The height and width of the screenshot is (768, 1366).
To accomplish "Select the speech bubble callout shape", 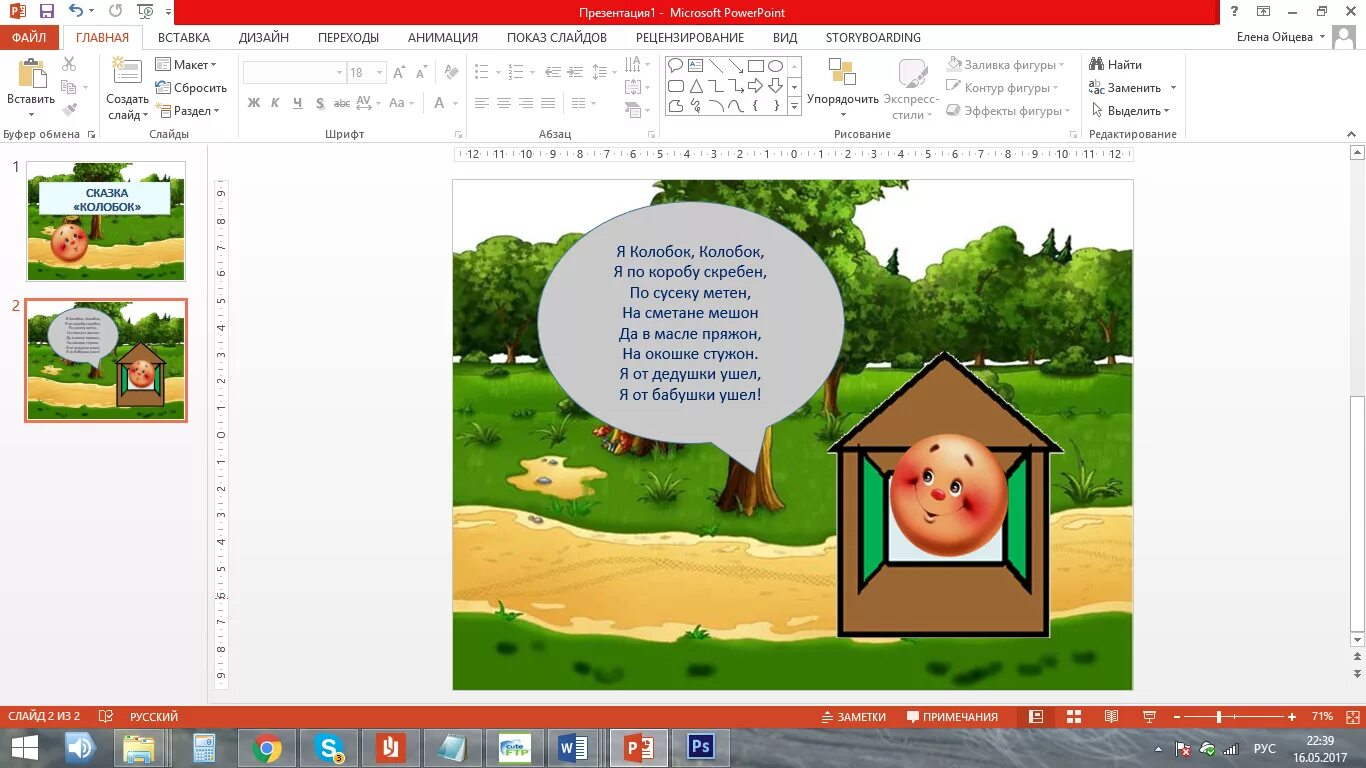I will [x=676, y=66].
